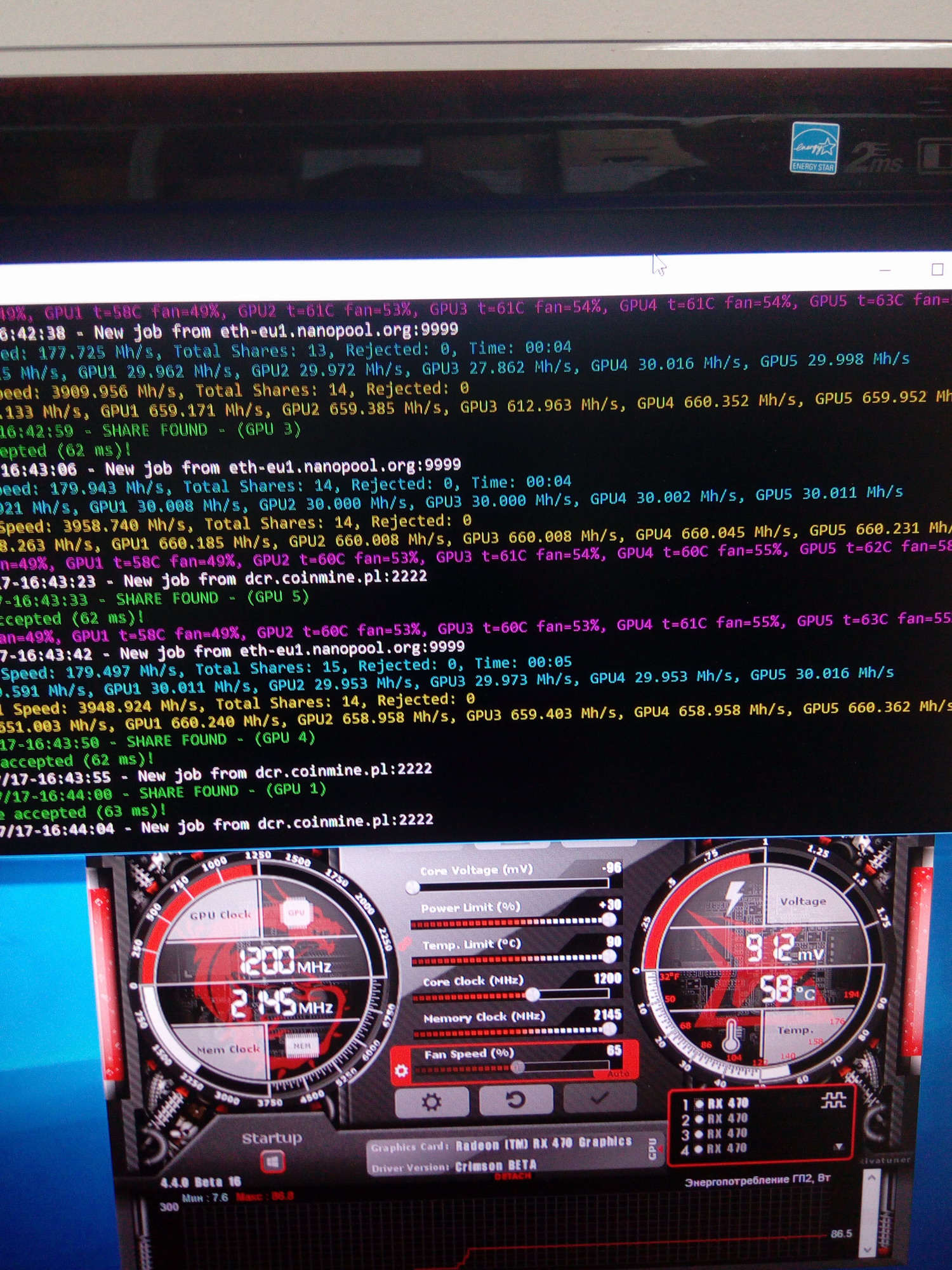Click the sync-settings waveform icon in GPU list
Image resolution: width=952 pixels, height=1270 pixels.
point(833,1100)
